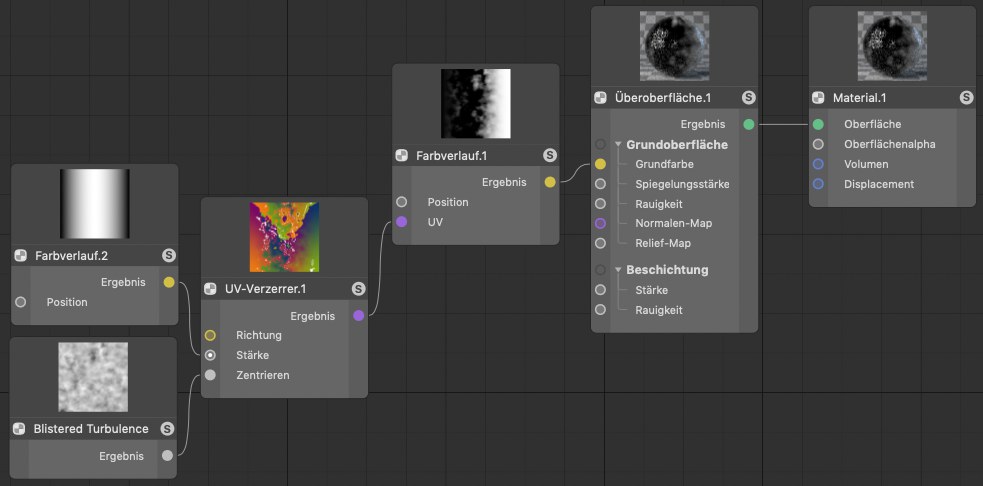Screen dimensions: 983x486
Task: Click the node-type icon of Material.1
Action: point(818,98)
